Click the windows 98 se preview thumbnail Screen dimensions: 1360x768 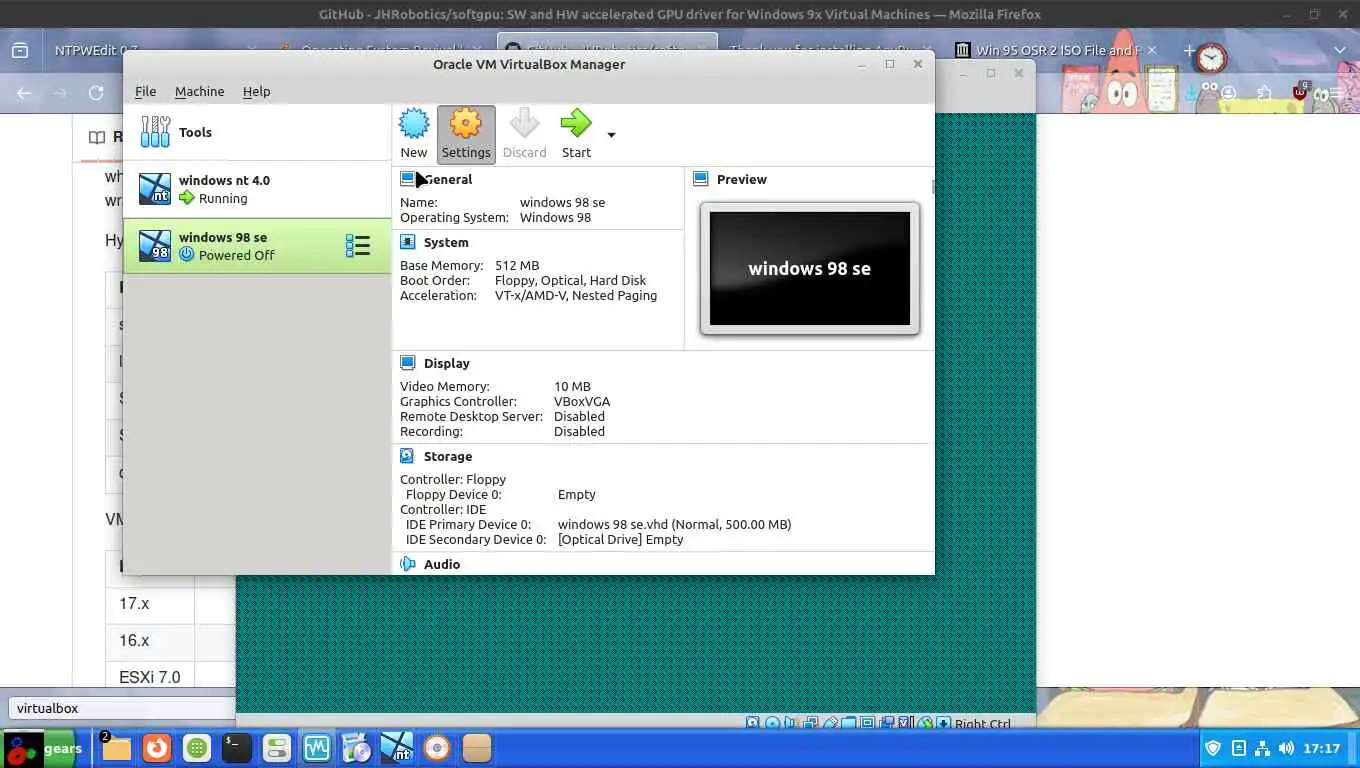(x=810, y=268)
